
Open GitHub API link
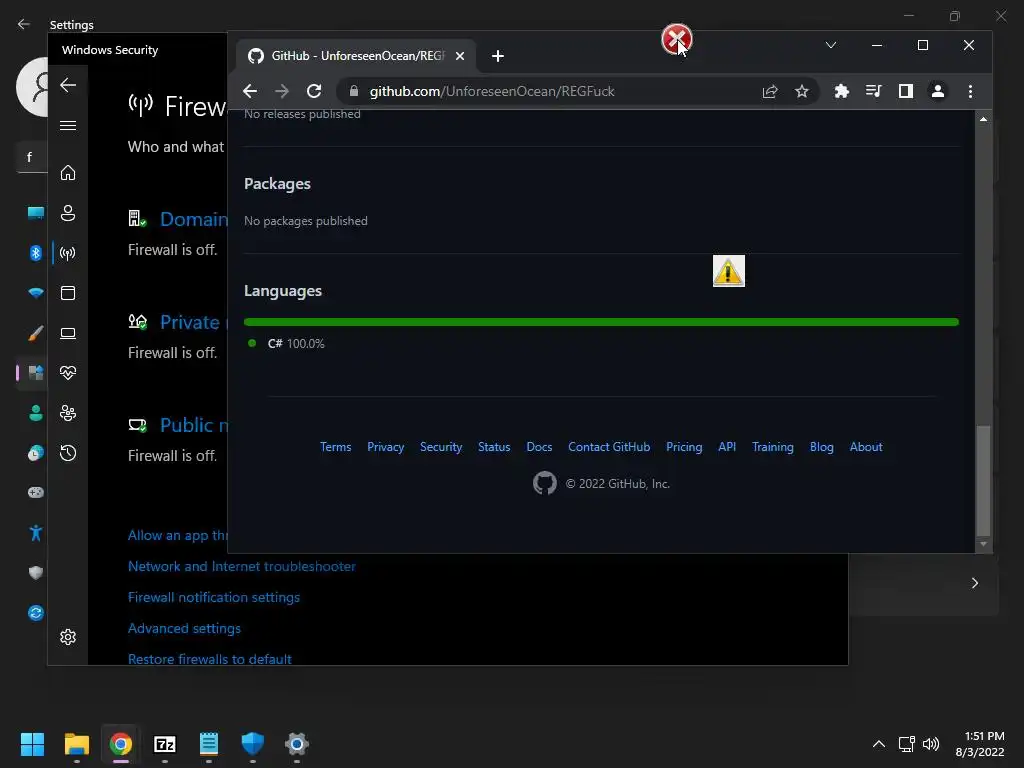coord(727,447)
